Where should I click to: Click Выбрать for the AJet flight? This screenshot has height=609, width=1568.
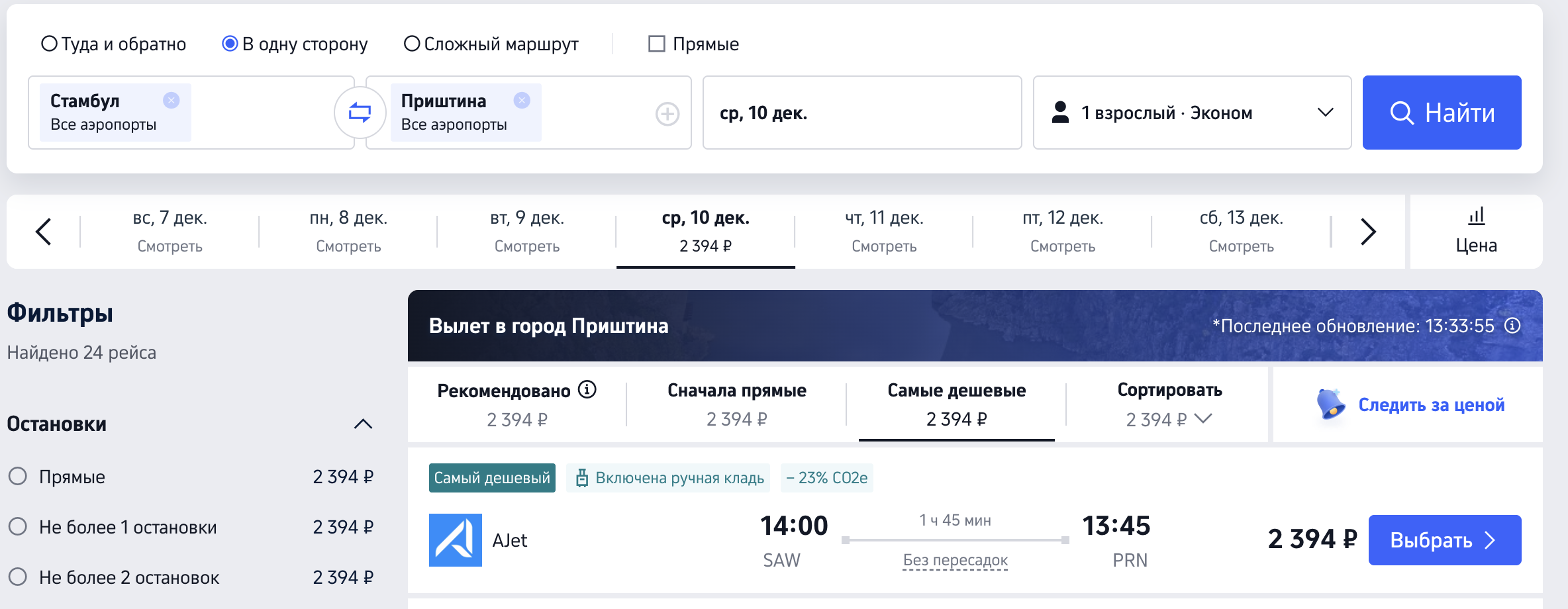pyautogui.click(x=1444, y=540)
